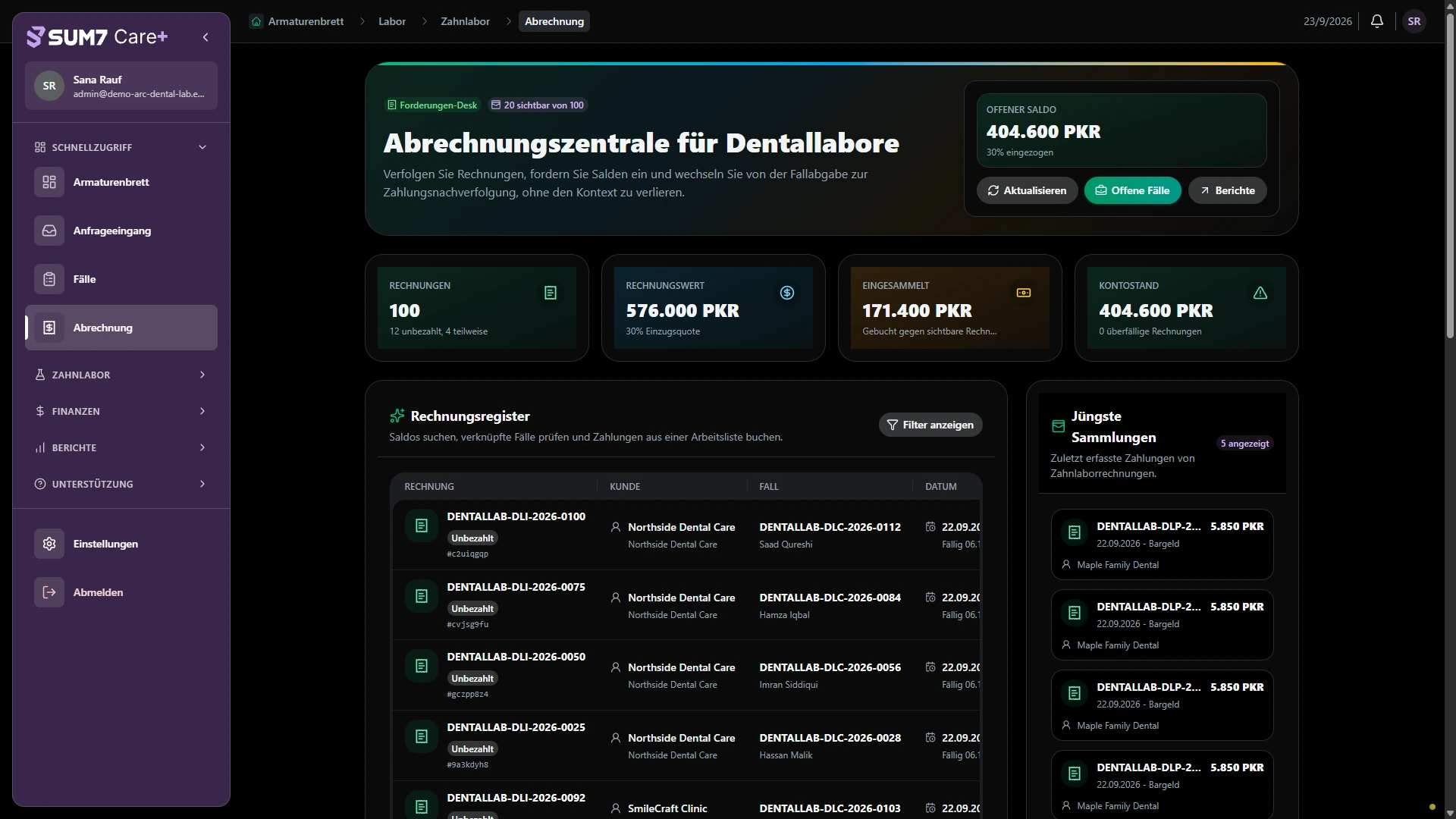Click case DENTALLAB-DLC-2026-0056
This screenshot has width=1456, height=819.
(x=830, y=667)
